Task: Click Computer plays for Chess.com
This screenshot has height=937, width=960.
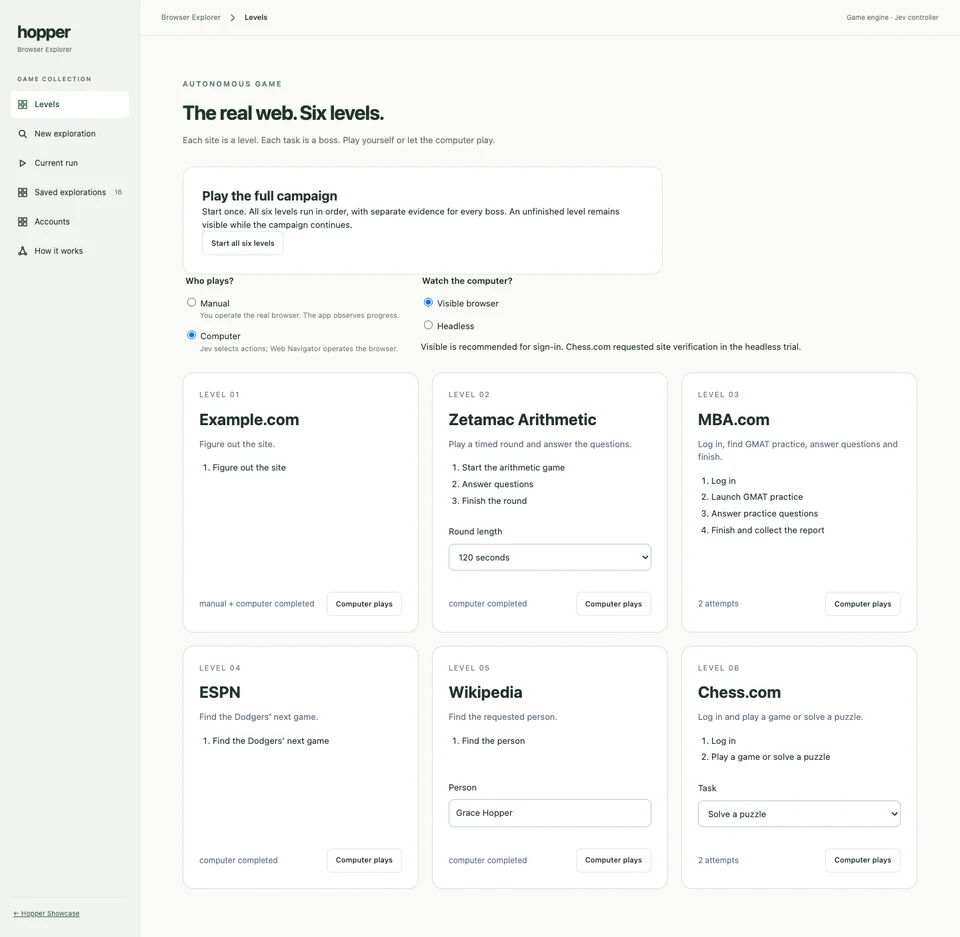Action: [x=863, y=860]
